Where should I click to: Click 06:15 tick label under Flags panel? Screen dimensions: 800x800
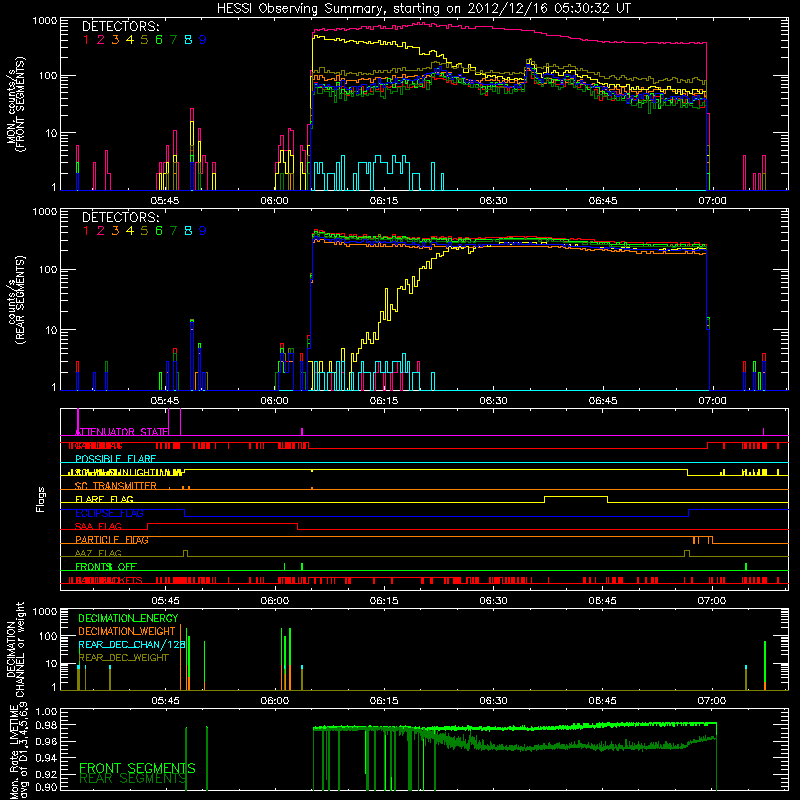point(384,601)
